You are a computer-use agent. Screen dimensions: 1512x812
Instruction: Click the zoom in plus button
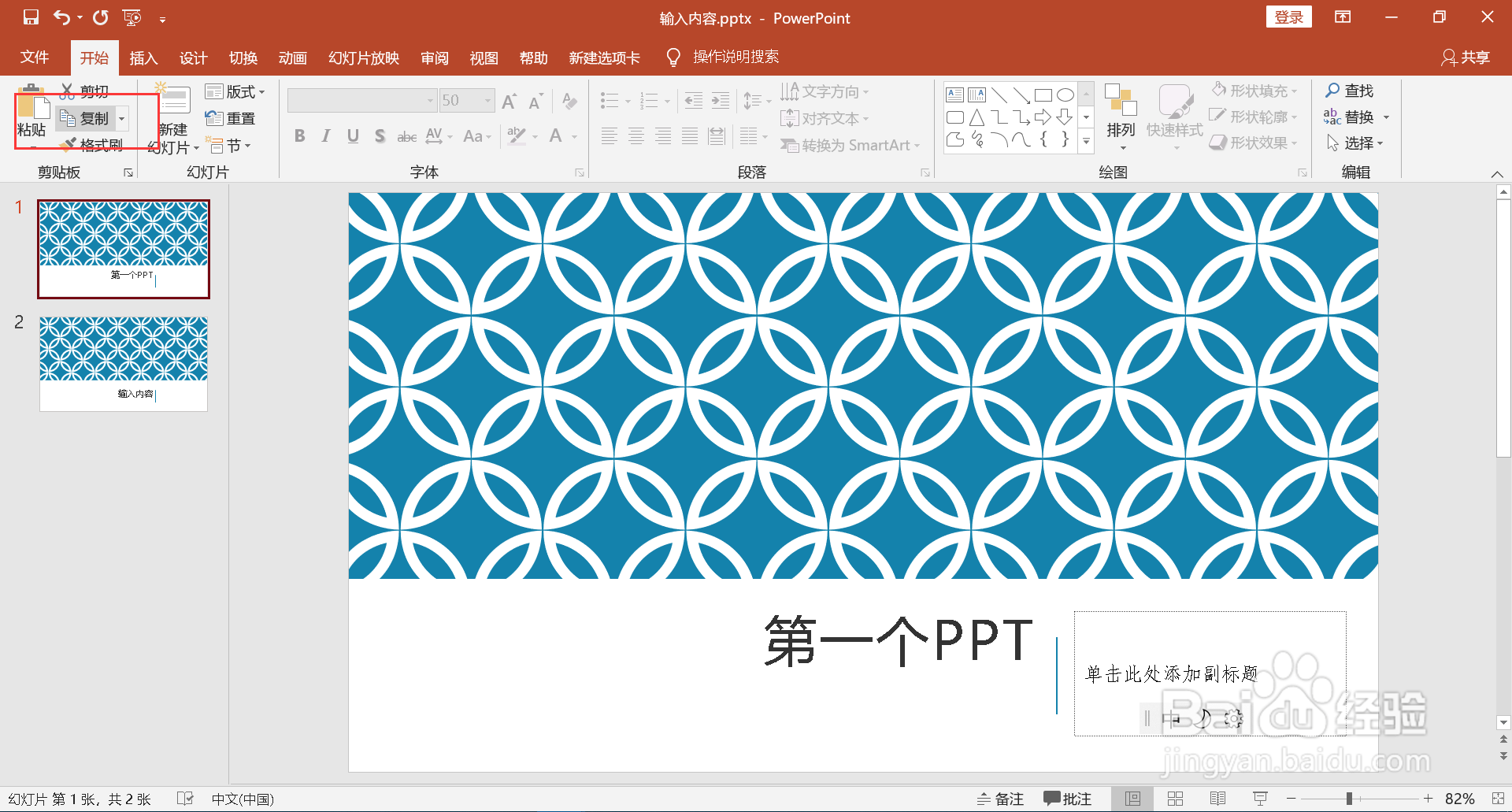(1428, 799)
